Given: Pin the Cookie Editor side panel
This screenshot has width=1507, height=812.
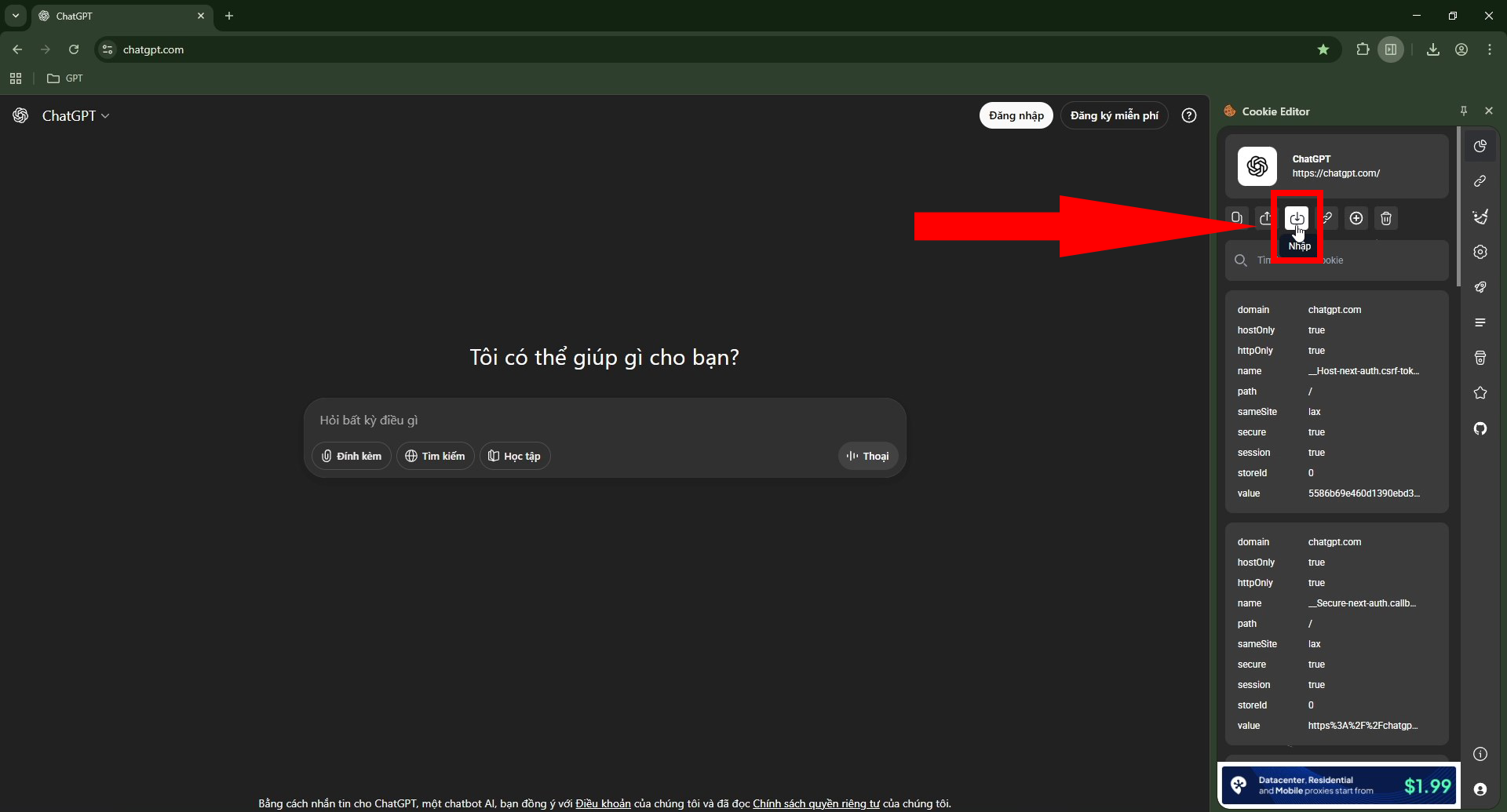Looking at the screenshot, I should click(x=1464, y=111).
